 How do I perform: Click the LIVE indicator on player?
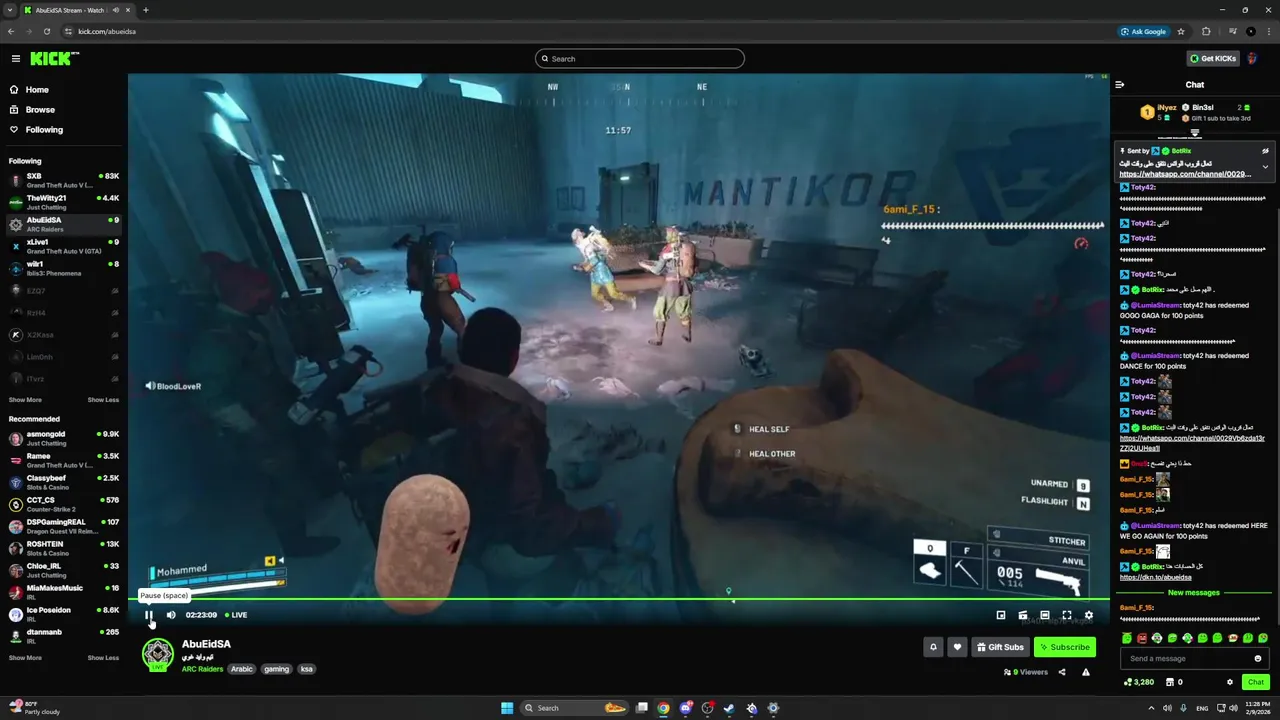(236, 615)
